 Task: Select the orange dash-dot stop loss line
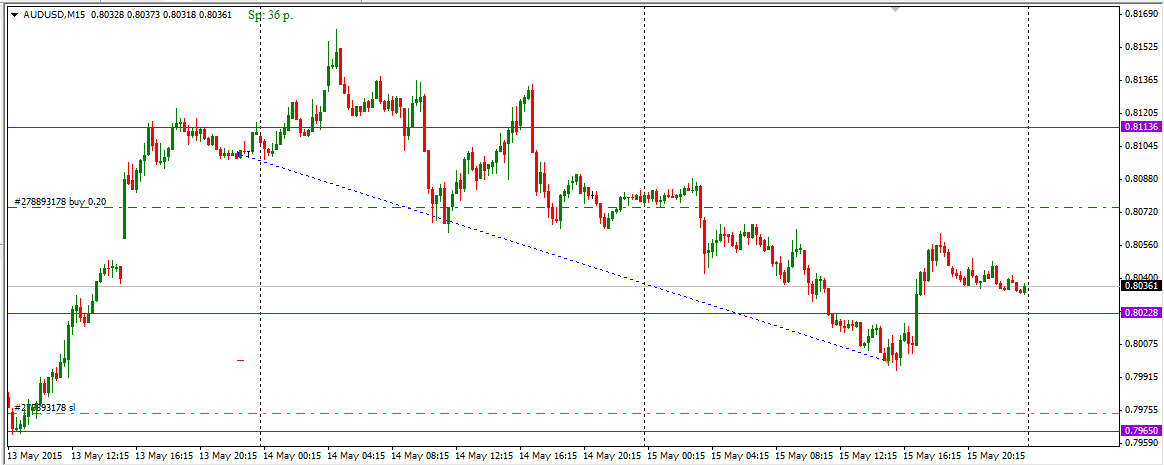562,413
